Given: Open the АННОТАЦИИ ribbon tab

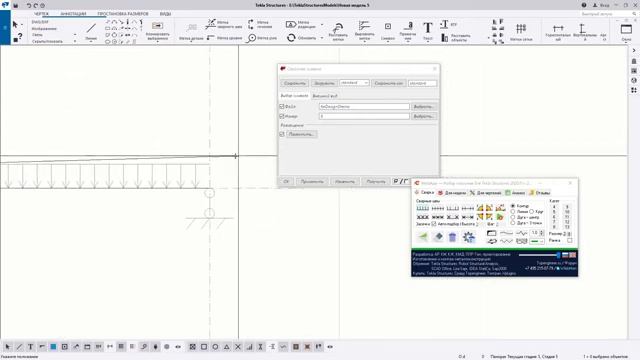Looking at the screenshot, I should pos(73,14).
